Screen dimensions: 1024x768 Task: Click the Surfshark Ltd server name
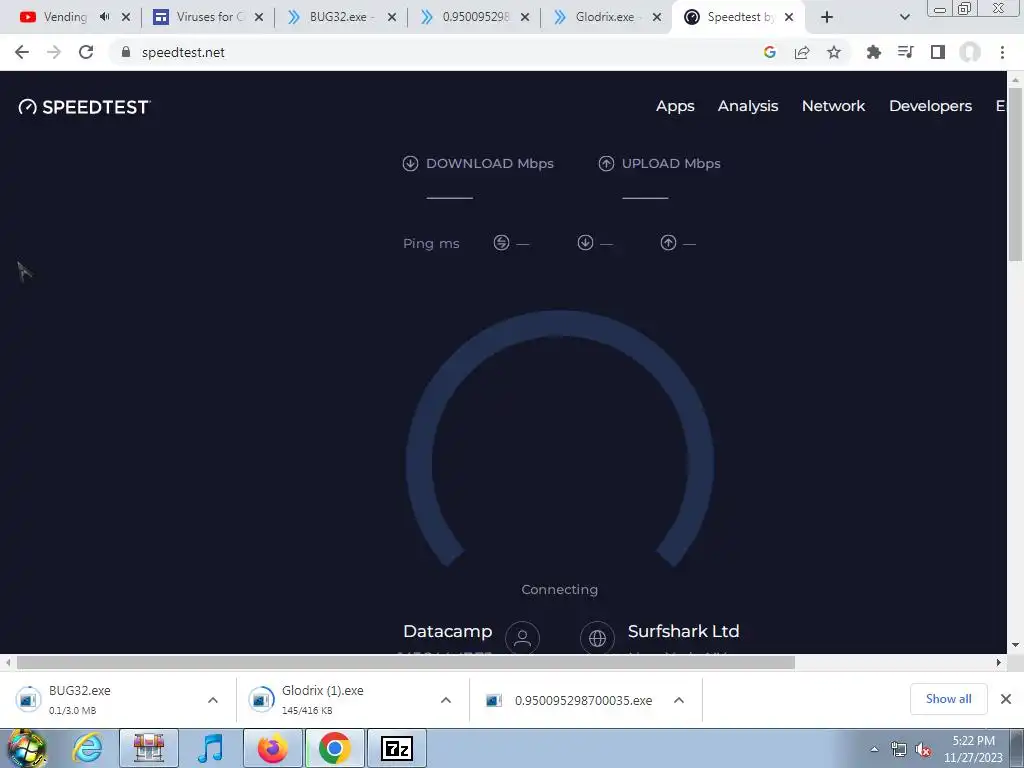click(x=683, y=631)
